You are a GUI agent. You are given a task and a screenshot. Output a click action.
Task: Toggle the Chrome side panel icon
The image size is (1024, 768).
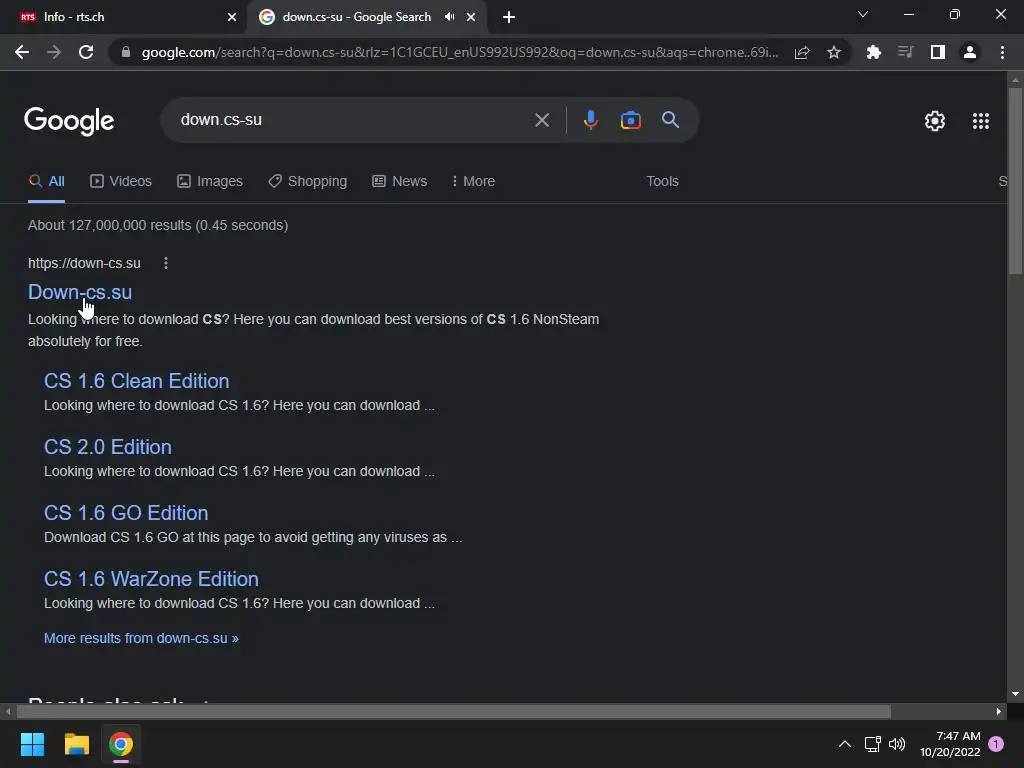(x=937, y=52)
